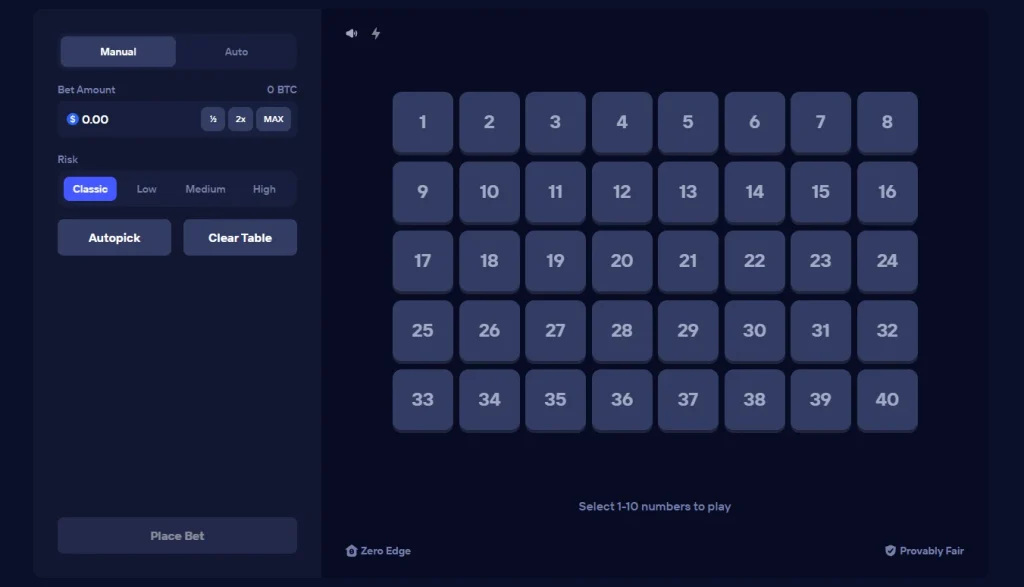The width and height of the screenshot is (1024, 587).
Task: Pick number 19 on the board
Action: (x=555, y=261)
